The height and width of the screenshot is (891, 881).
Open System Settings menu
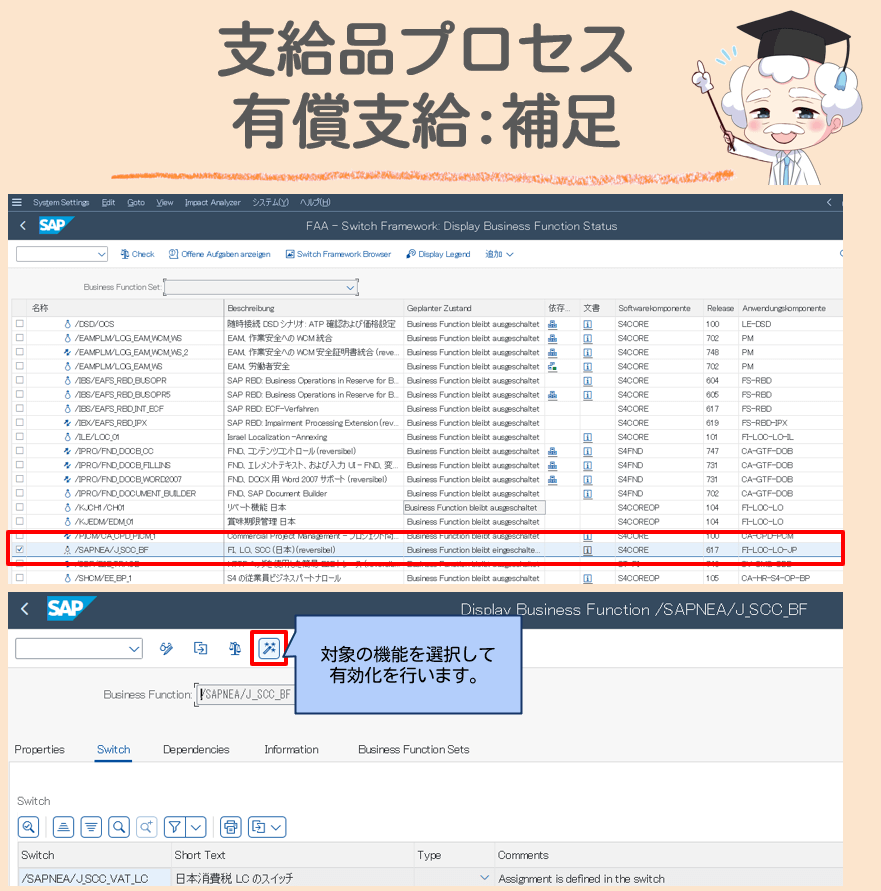click(x=61, y=202)
